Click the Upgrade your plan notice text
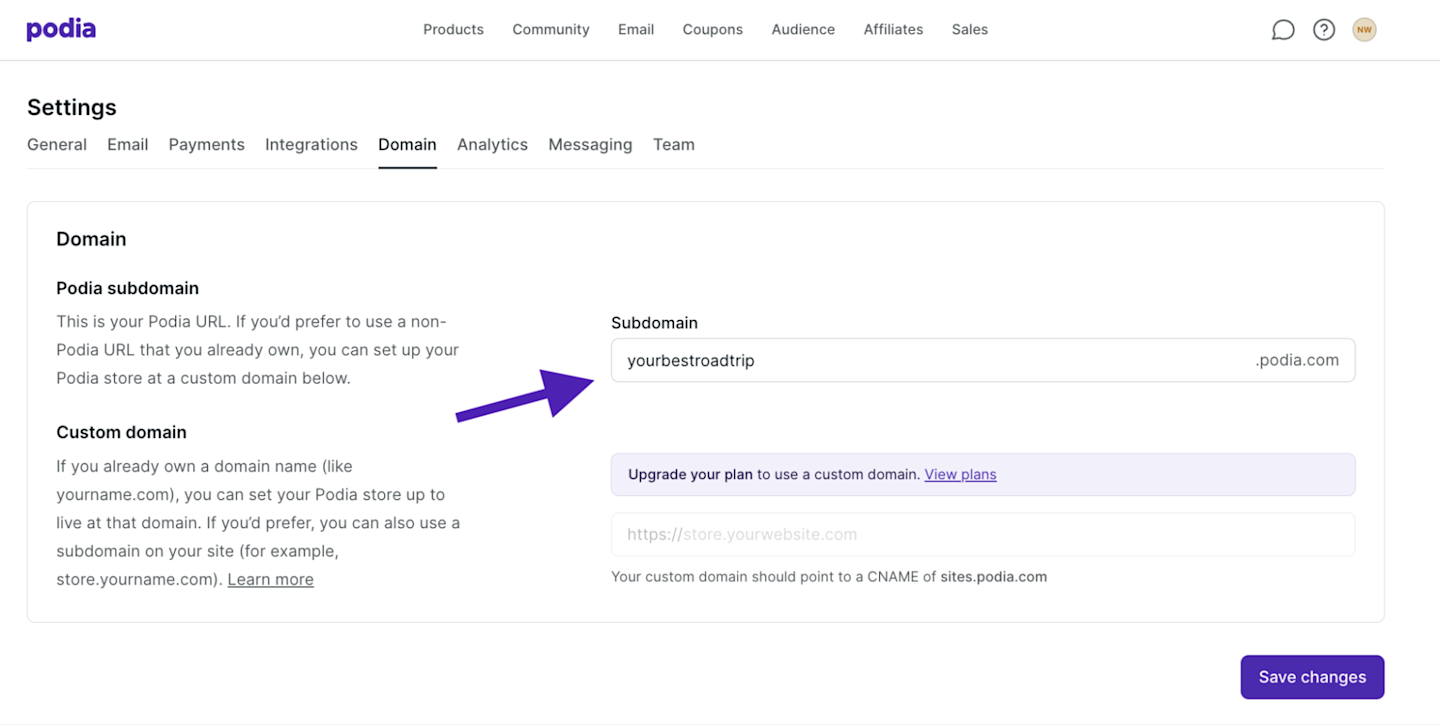The image size is (1440, 725). click(690, 474)
